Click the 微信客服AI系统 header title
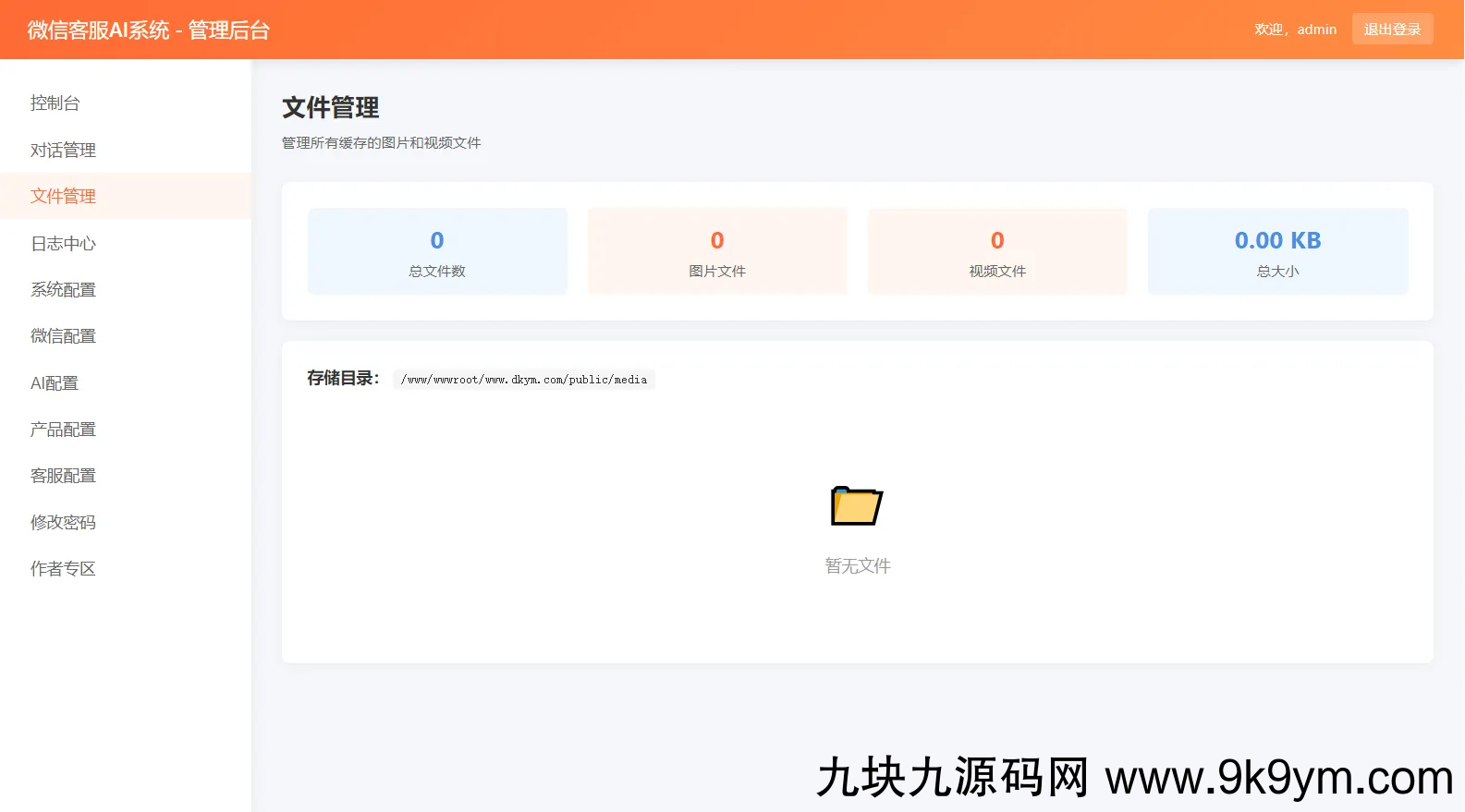 click(x=149, y=30)
